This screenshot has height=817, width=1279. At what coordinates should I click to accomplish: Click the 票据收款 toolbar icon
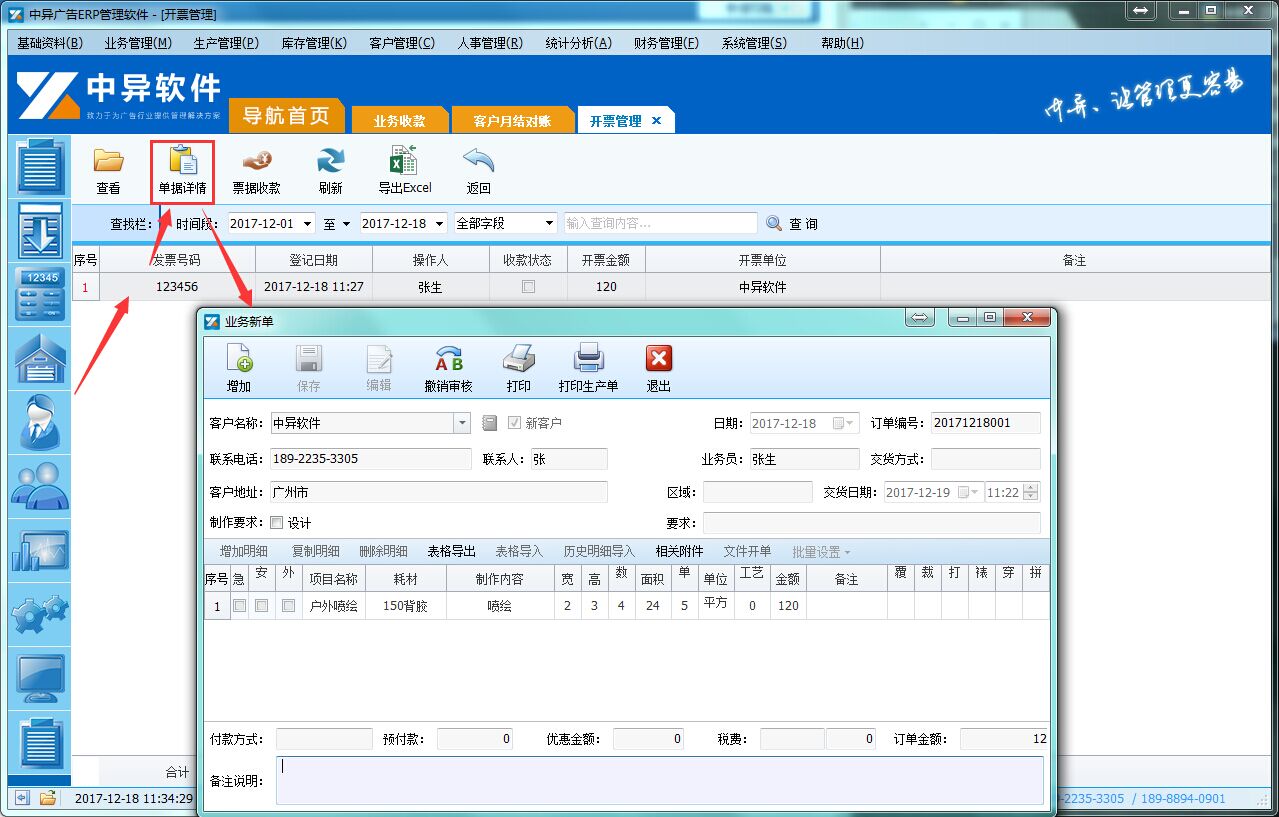click(x=257, y=161)
